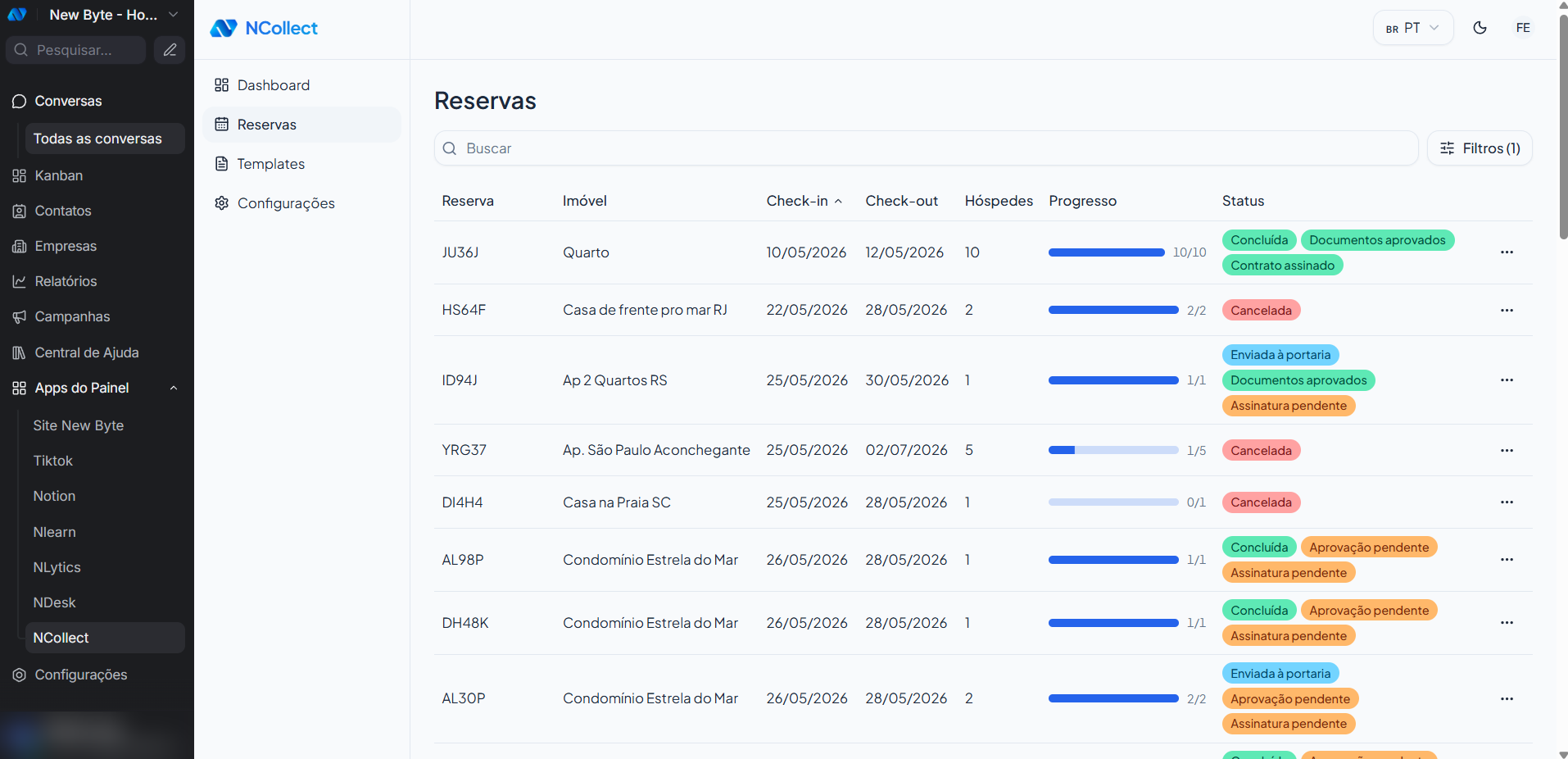The width and height of the screenshot is (1568, 759).
Task: Open the Tiktok app entry
Action: [x=53, y=461]
